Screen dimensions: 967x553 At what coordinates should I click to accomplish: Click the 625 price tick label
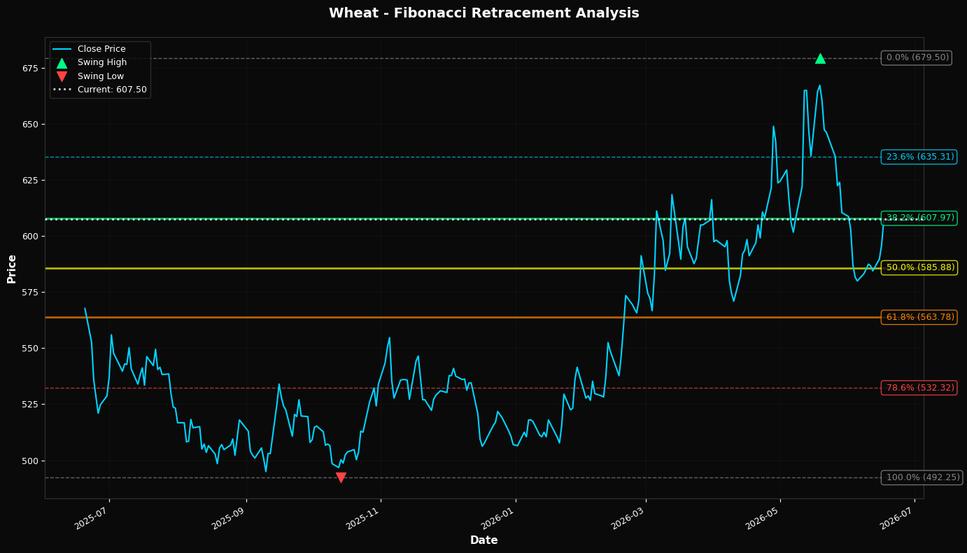coord(30,181)
